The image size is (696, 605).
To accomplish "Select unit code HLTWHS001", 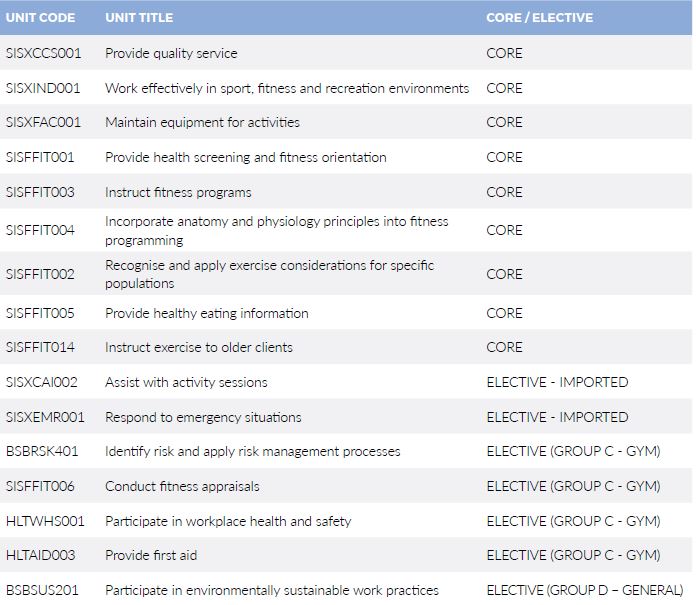I will [45, 521].
